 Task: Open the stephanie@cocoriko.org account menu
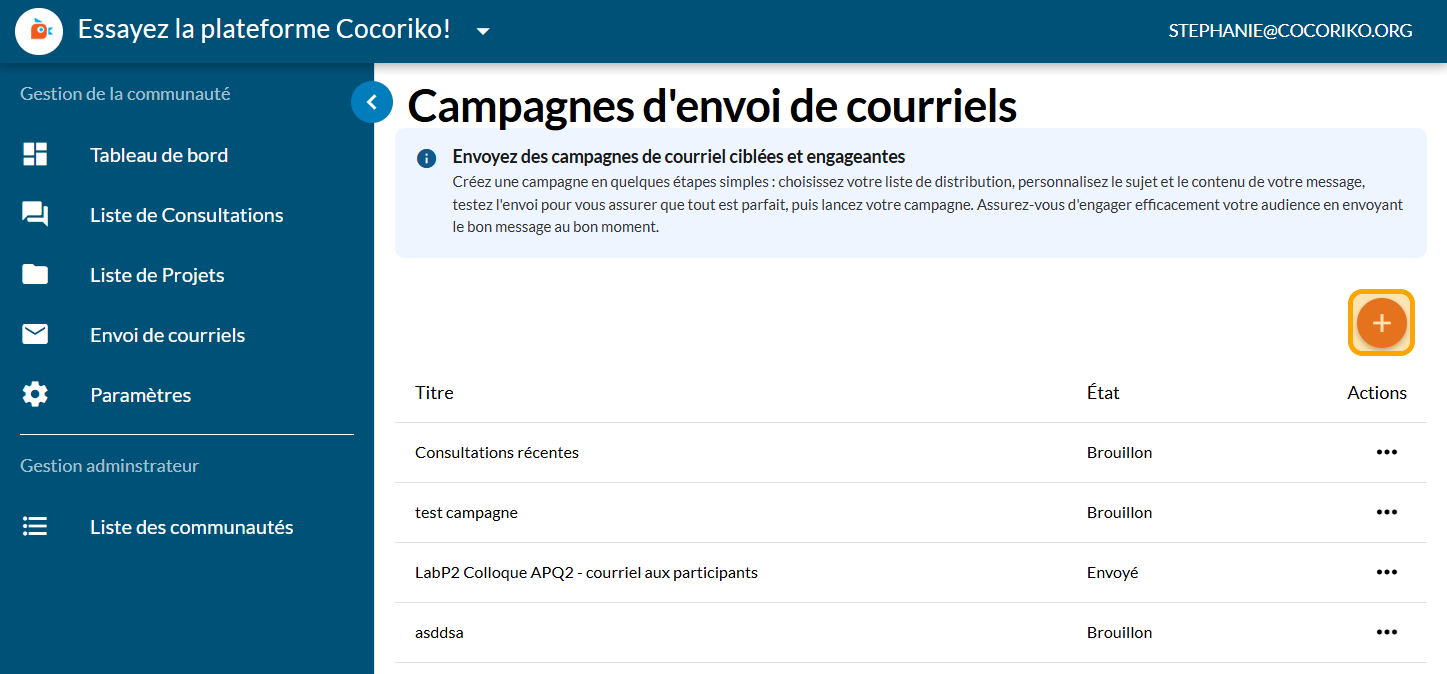(x=1290, y=31)
